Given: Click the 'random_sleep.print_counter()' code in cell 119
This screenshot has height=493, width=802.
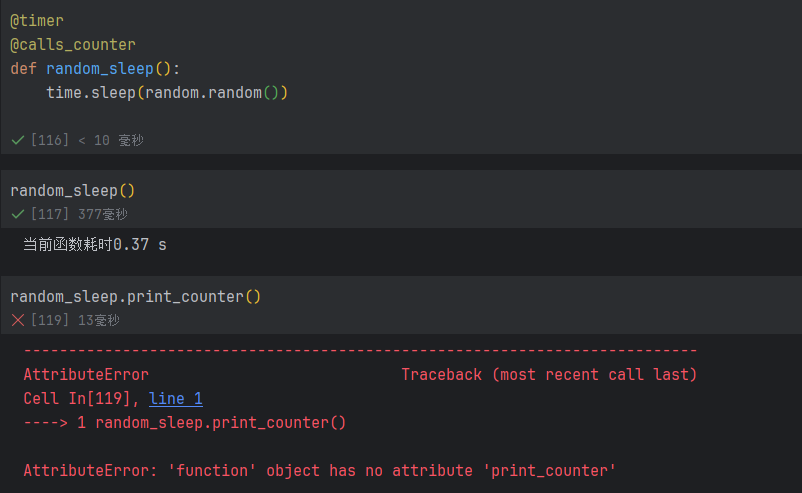Looking at the screenshot, I should [136, 297].
